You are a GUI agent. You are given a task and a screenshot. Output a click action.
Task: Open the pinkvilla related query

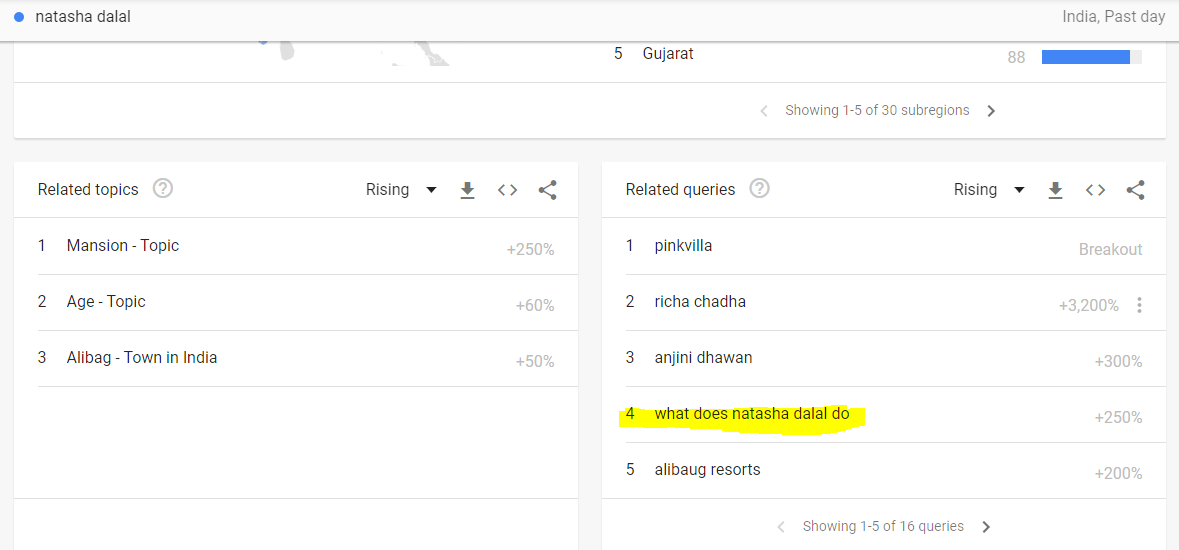click(683, 246)
